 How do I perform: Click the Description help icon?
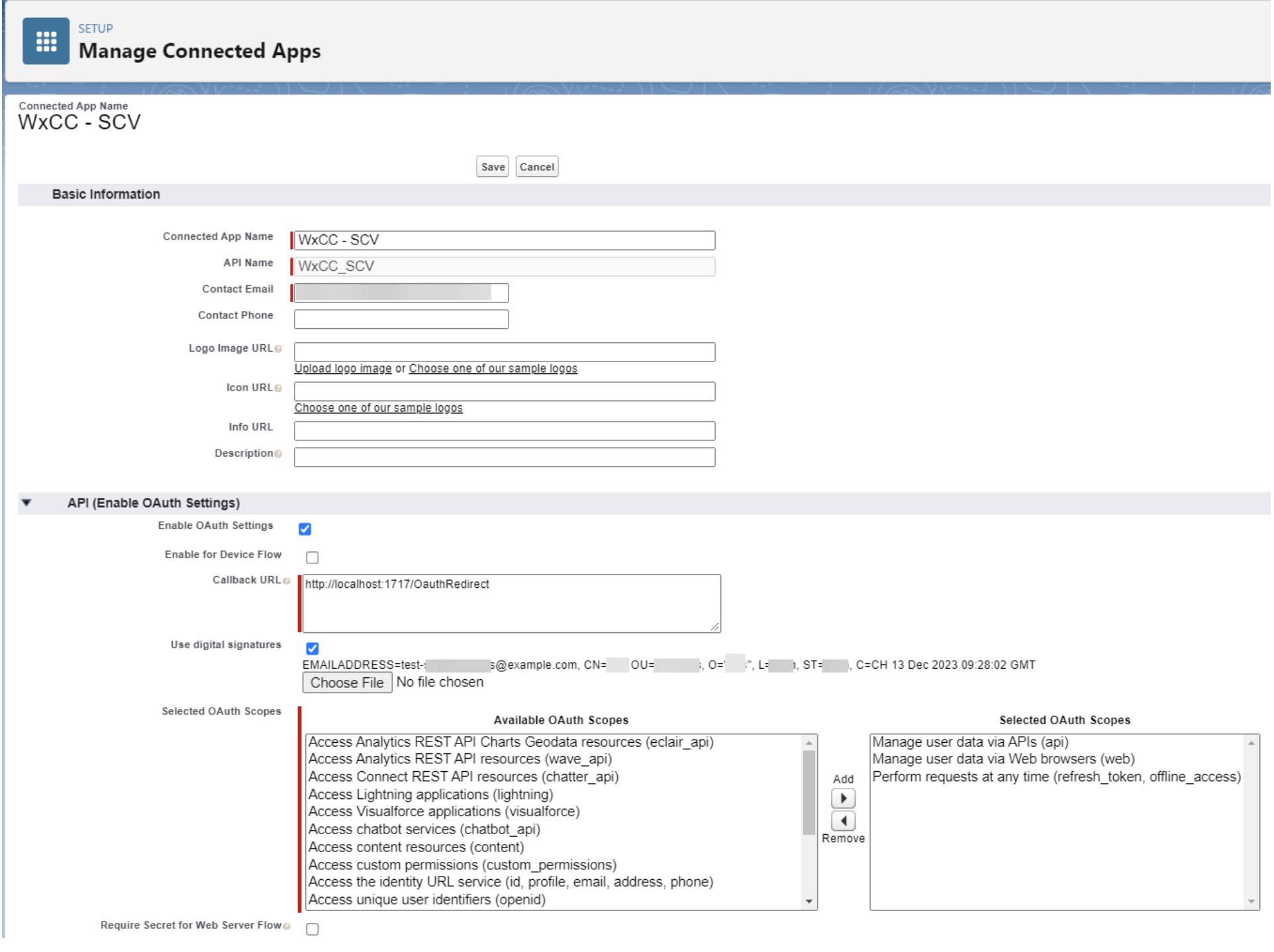(279, 455)
